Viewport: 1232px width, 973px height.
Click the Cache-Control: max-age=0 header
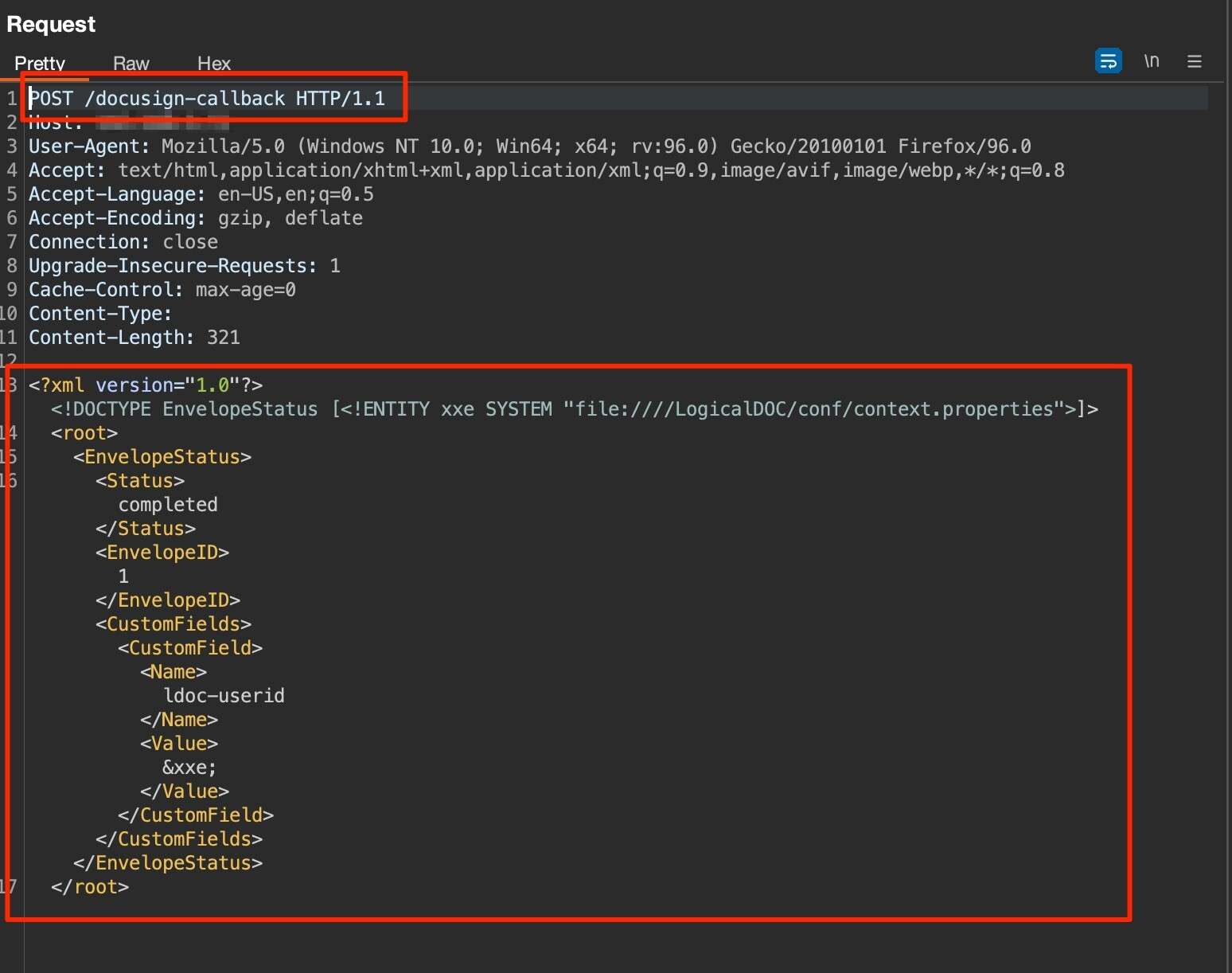coord(162,290)
